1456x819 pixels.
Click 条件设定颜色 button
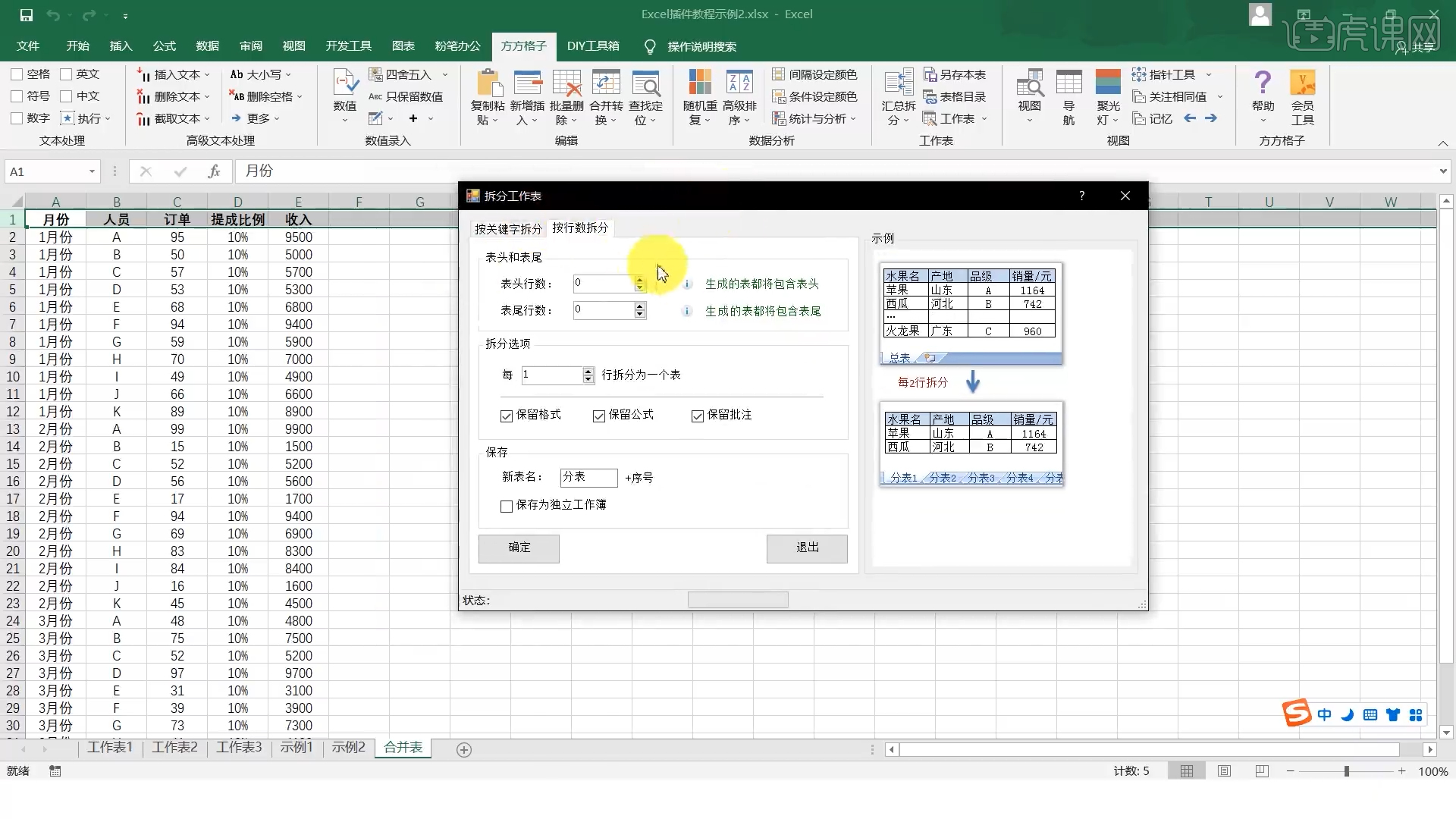pyautogui.click(x=814, y=96)
